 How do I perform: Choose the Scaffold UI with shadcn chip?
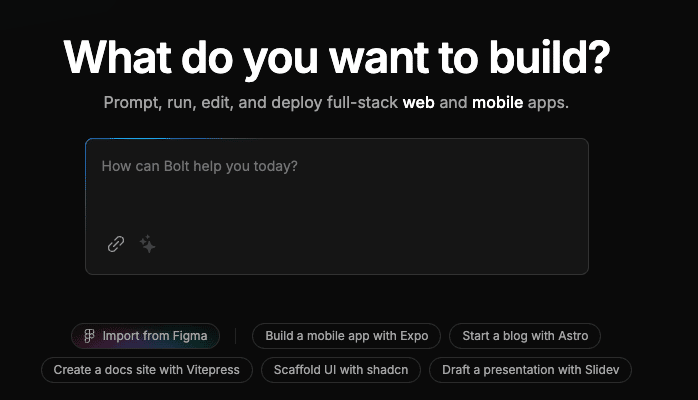341,370
